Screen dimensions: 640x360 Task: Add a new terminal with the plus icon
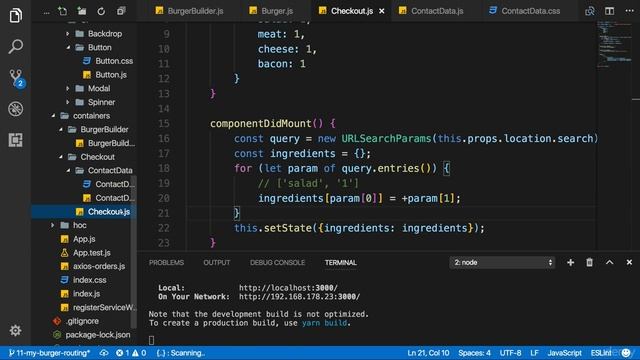[x=570, y=262]
